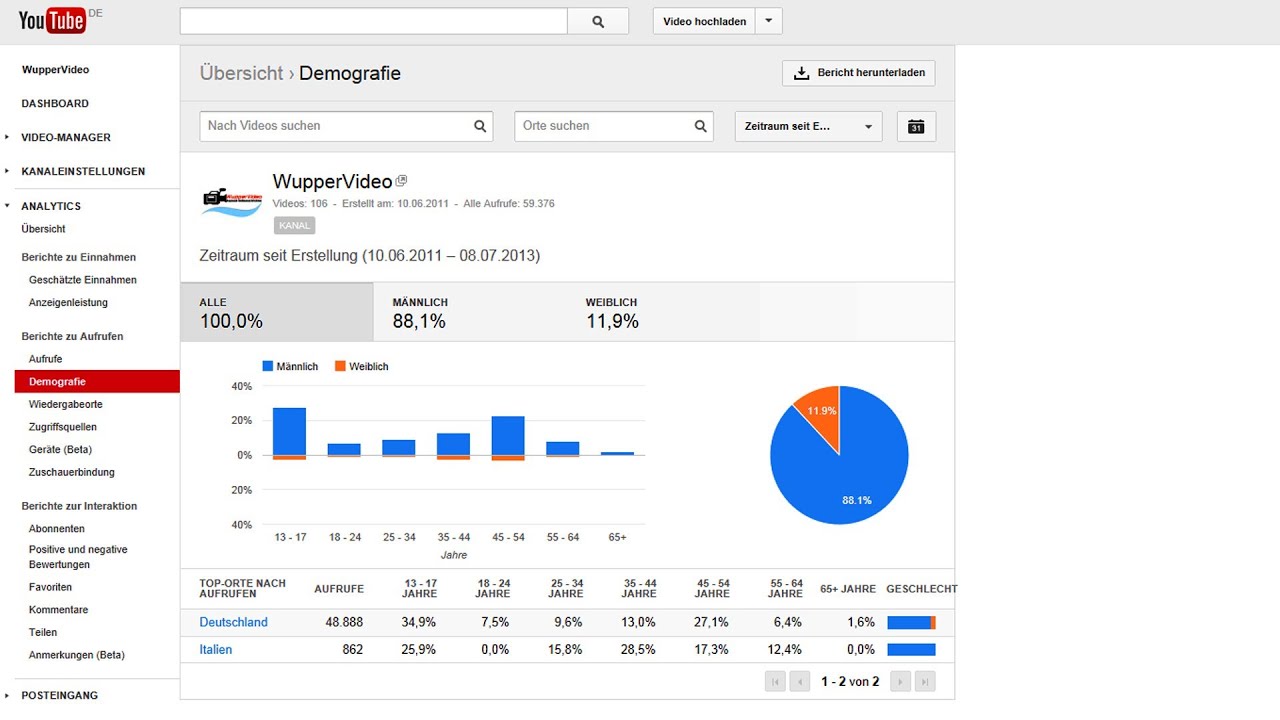Open Teilen report
The height and width of the screenshot is (720, 1280).
43,633
